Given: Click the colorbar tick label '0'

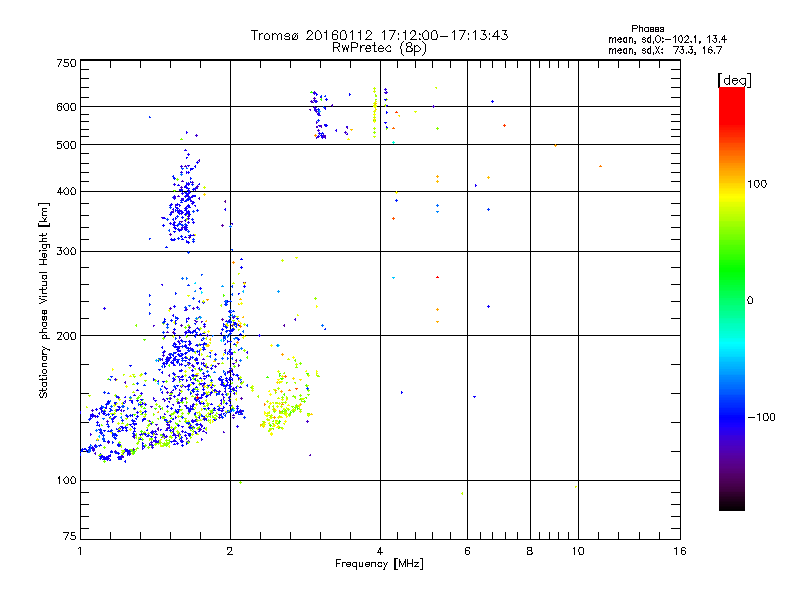Looking at the screenshot, I should 750,301.
